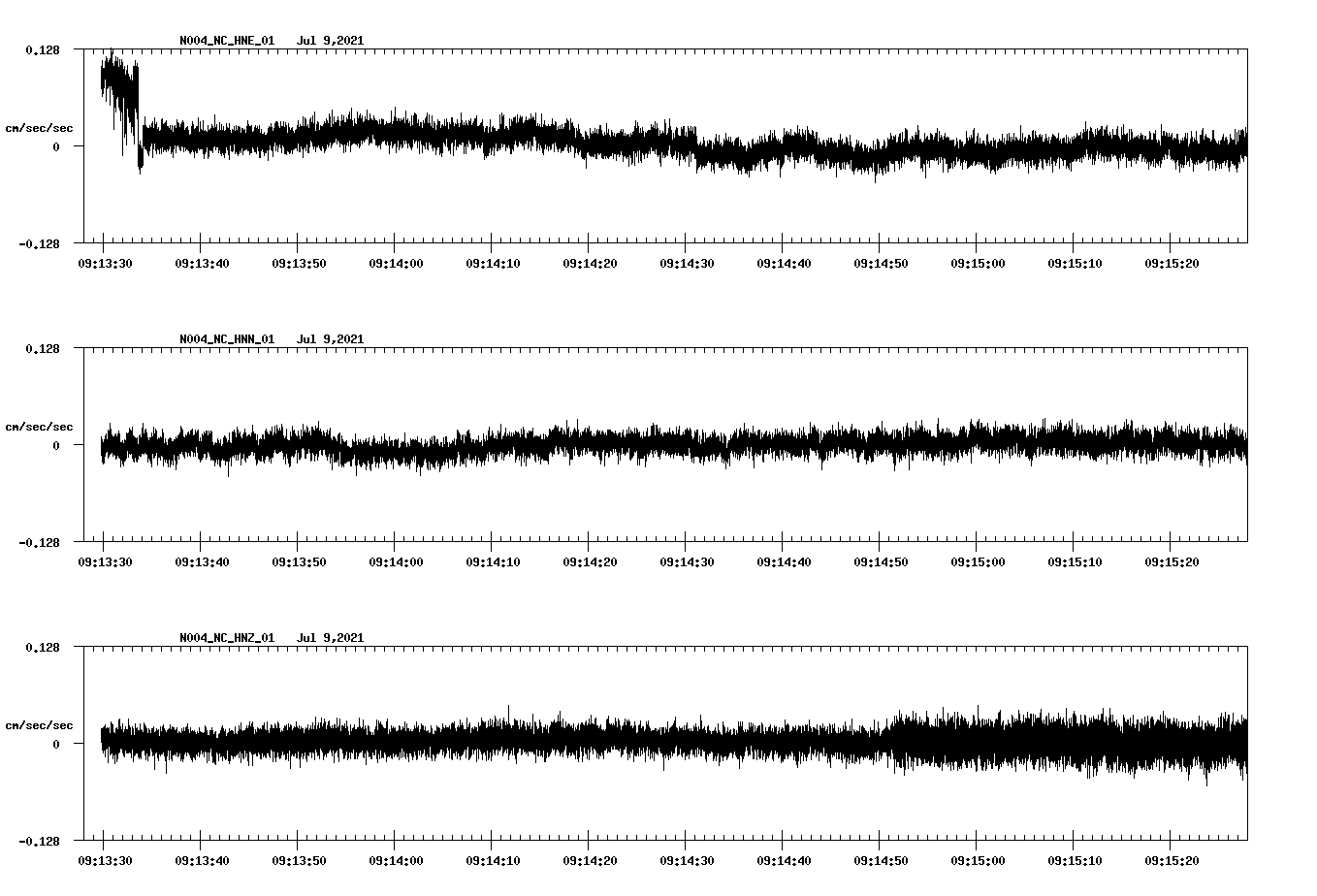
Task: Click the 0.128 upper limit on the HNE axis
Action: coord(42,49)
